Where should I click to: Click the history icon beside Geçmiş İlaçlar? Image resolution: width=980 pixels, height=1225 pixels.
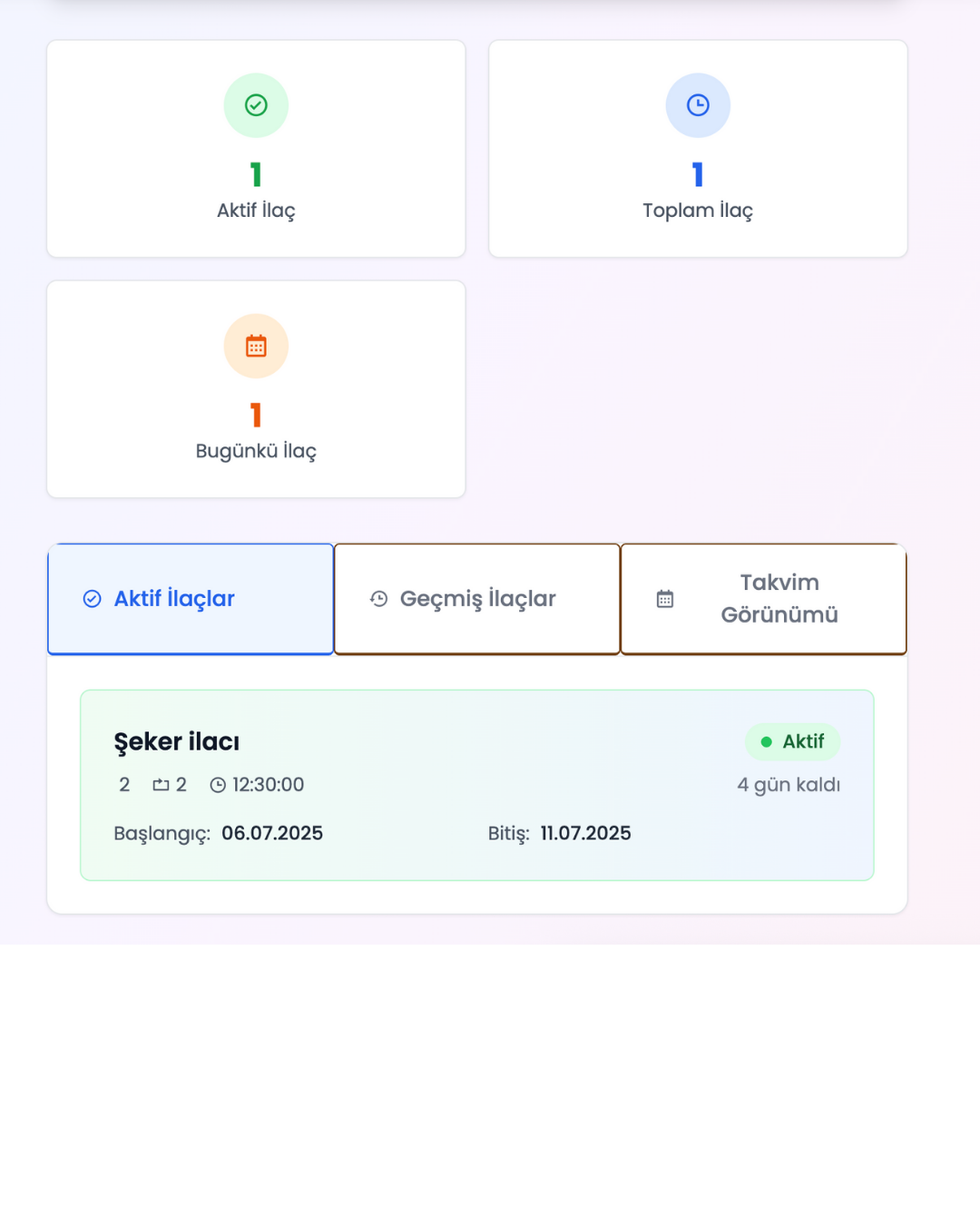pos(379,599)
